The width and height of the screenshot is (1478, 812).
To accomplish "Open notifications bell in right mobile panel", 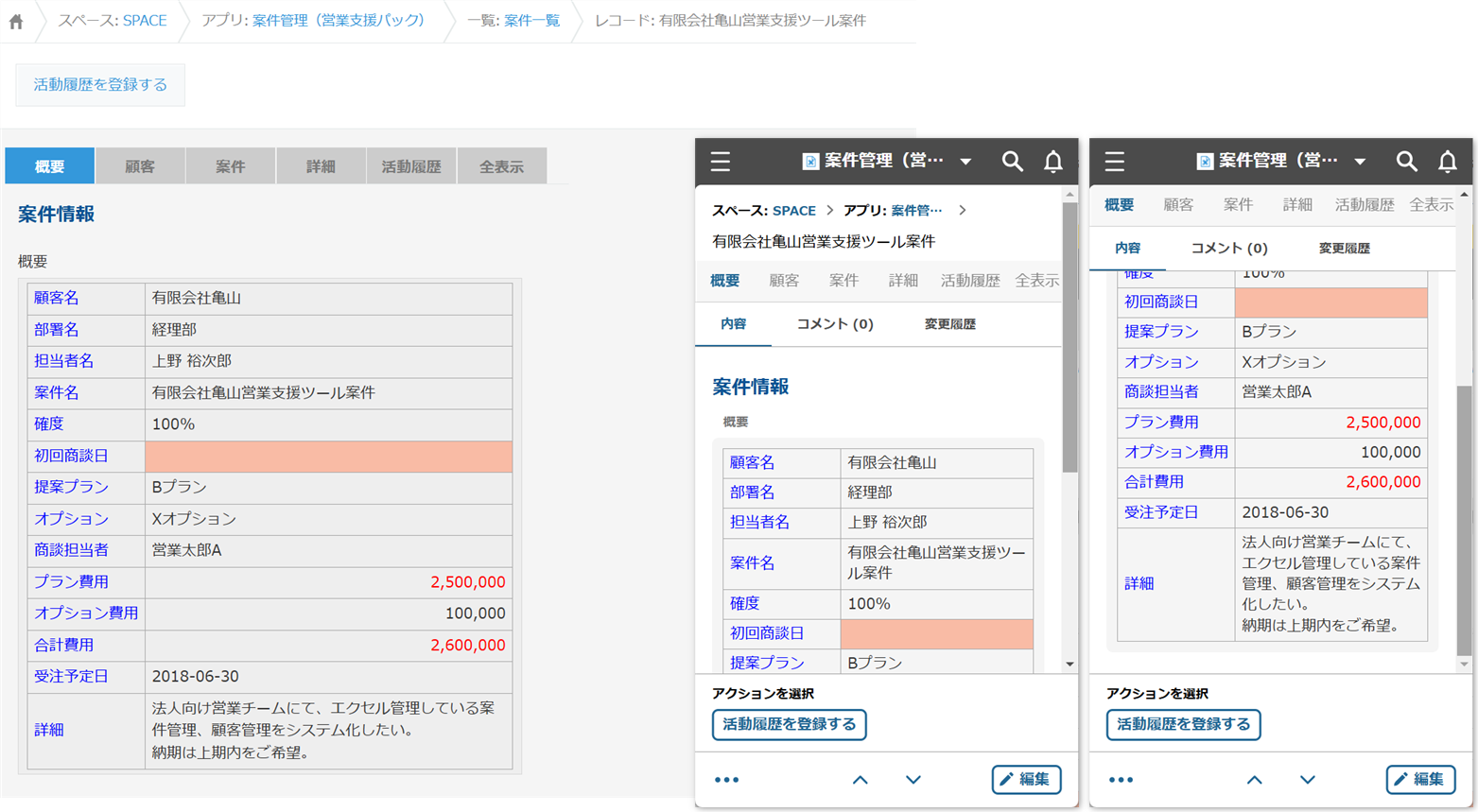I will click(1447, 162).
